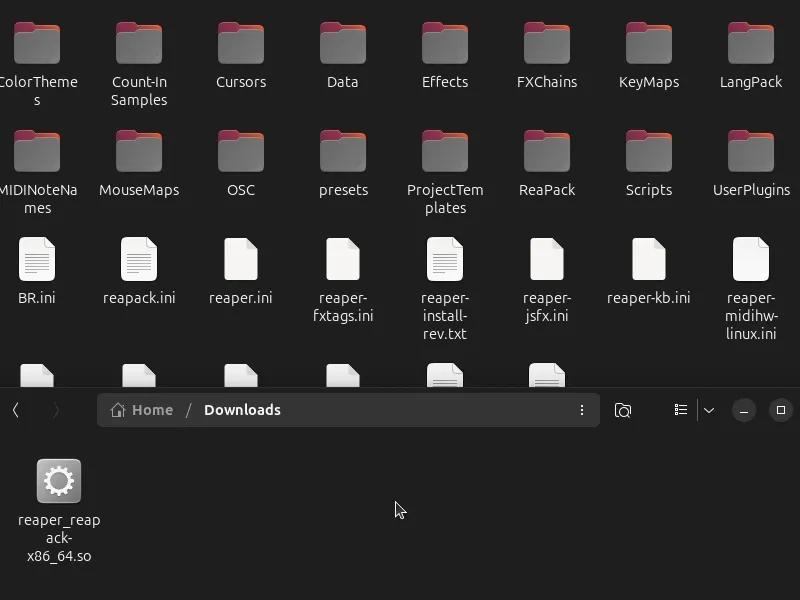Select the reaper-midihw-linux.ini file icon
Image resolution: width=800 pixels, height=600 pixels.
(751, 259)
